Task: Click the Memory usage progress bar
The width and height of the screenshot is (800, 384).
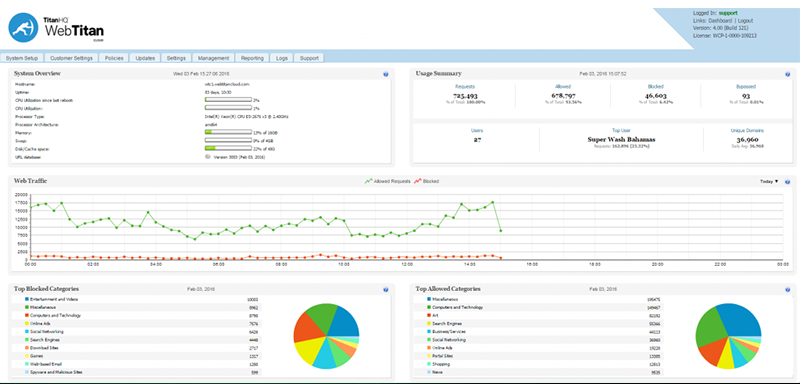Action: (x=228, y=133)
